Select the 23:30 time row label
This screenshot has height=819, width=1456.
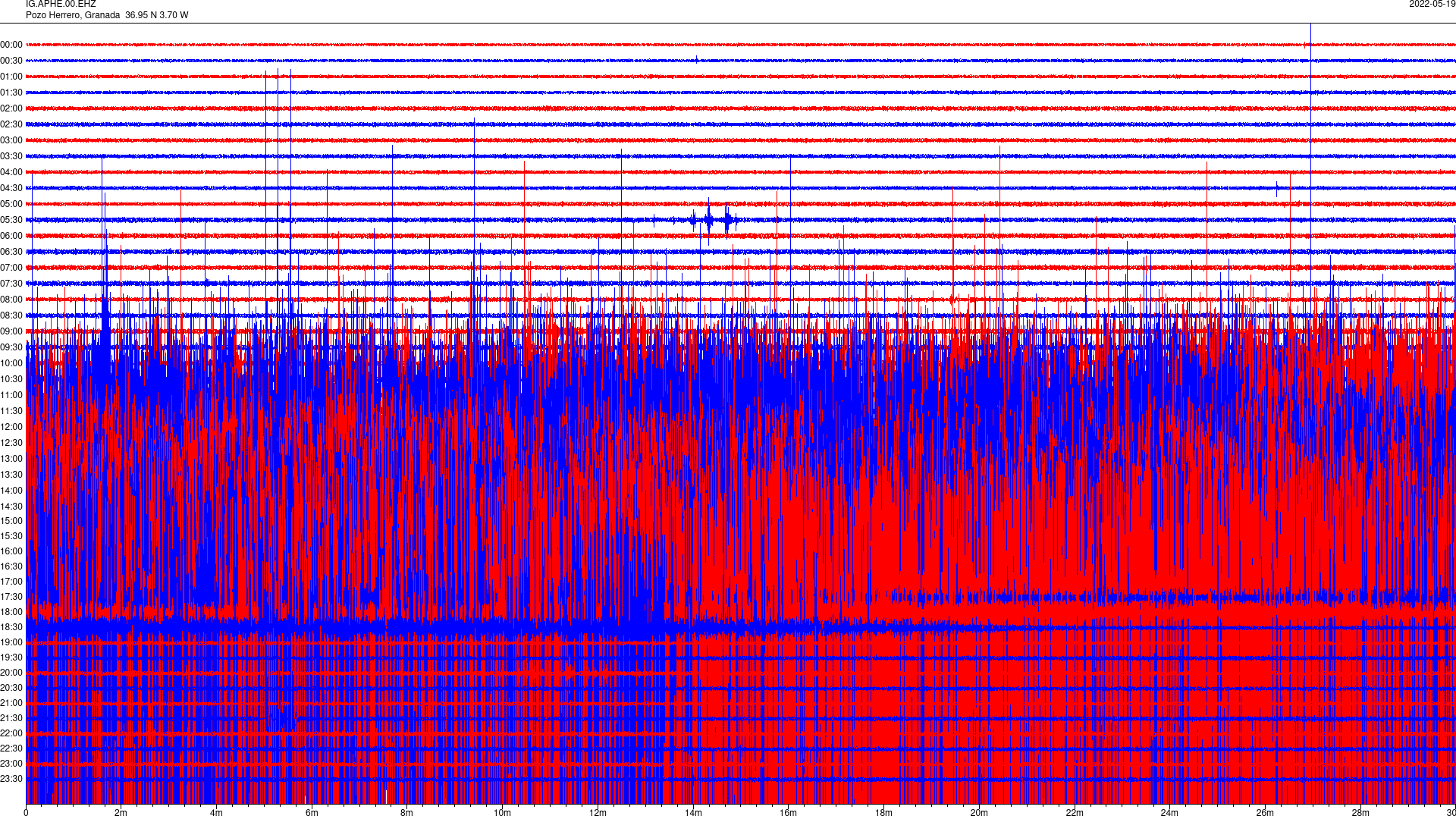[x=11, y=779]
